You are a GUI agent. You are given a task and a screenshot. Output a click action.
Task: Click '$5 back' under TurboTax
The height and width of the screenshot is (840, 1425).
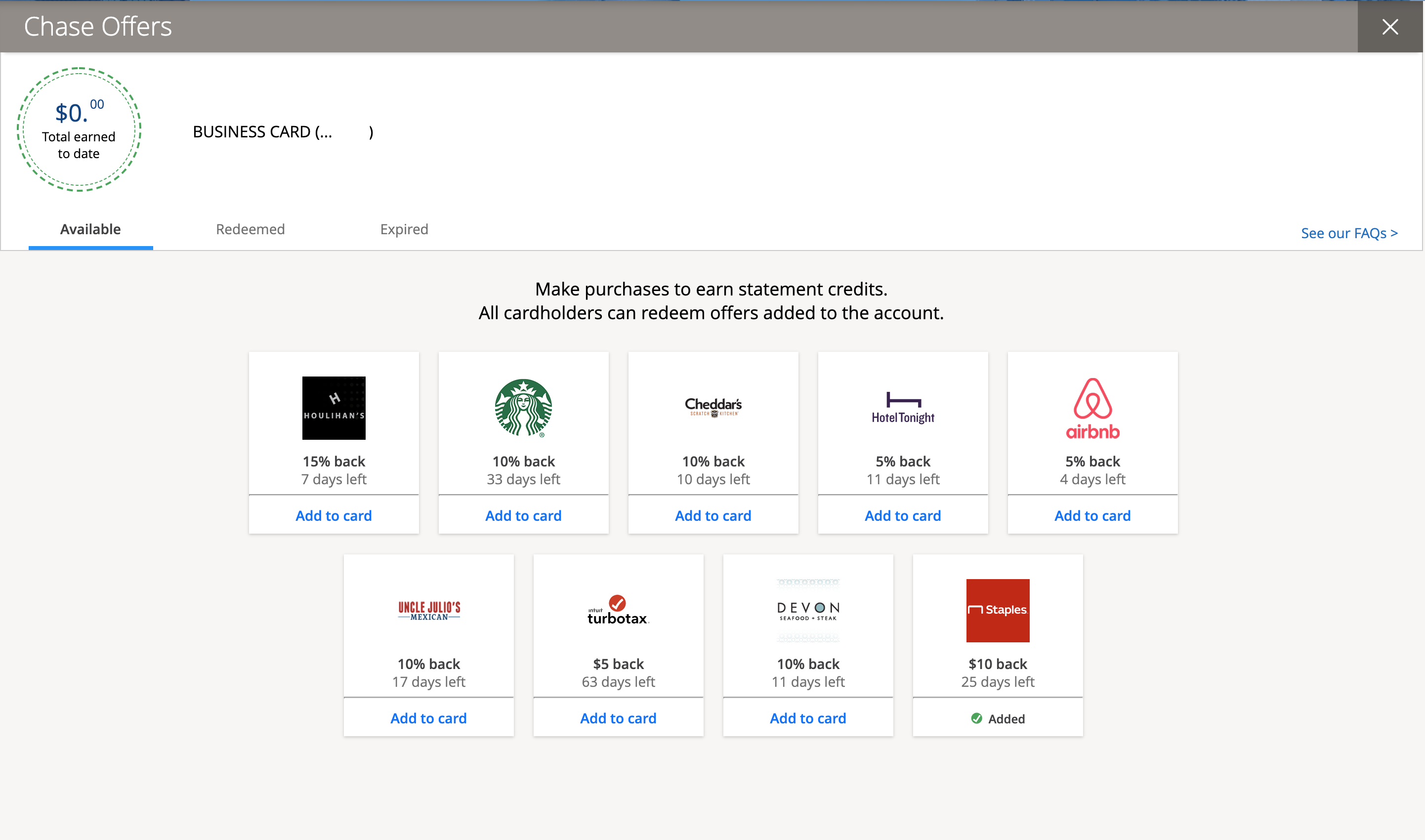pos(618,664)
